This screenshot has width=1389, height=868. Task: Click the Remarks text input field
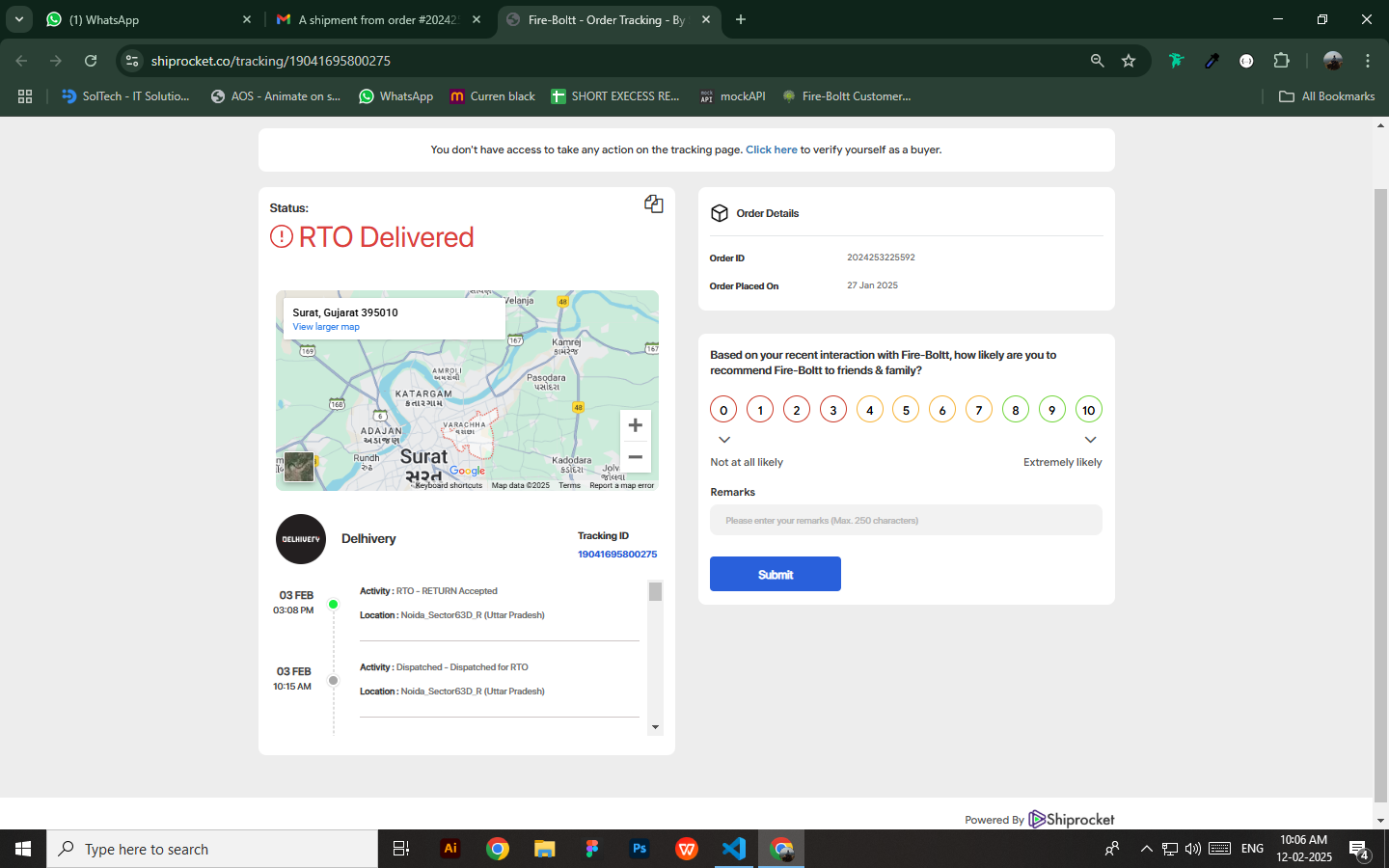pos(906,521)
